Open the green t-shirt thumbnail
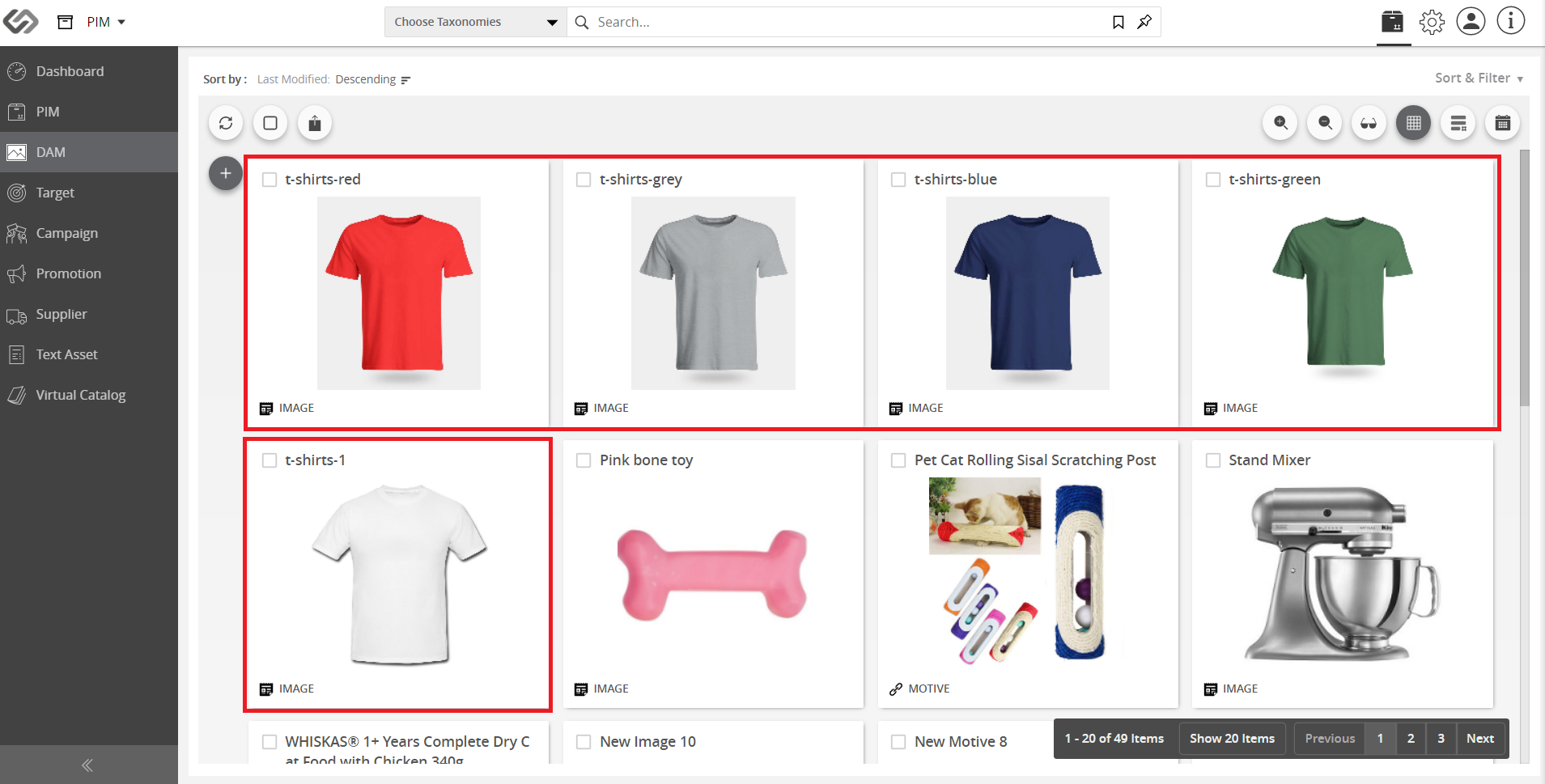This screenshot has width=1545, height=784. 1343,293
